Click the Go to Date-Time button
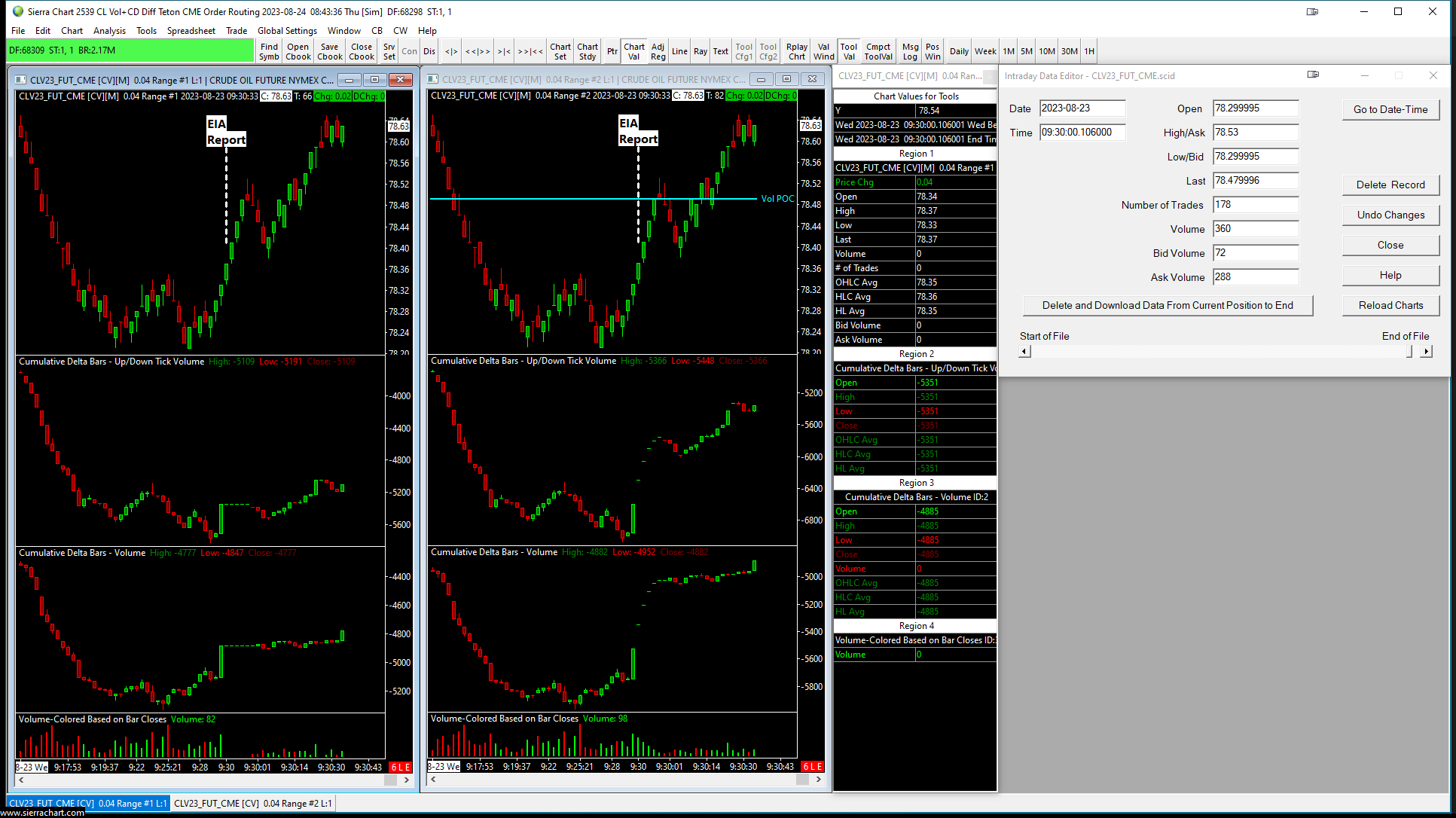The image size is (1456, 818). [1390, 109]
